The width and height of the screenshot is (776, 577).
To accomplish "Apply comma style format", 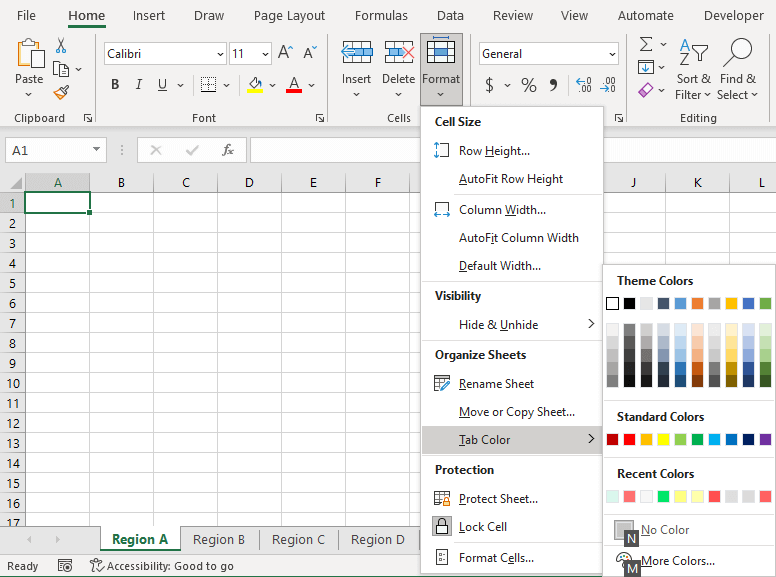I will [x=553, y=85].
